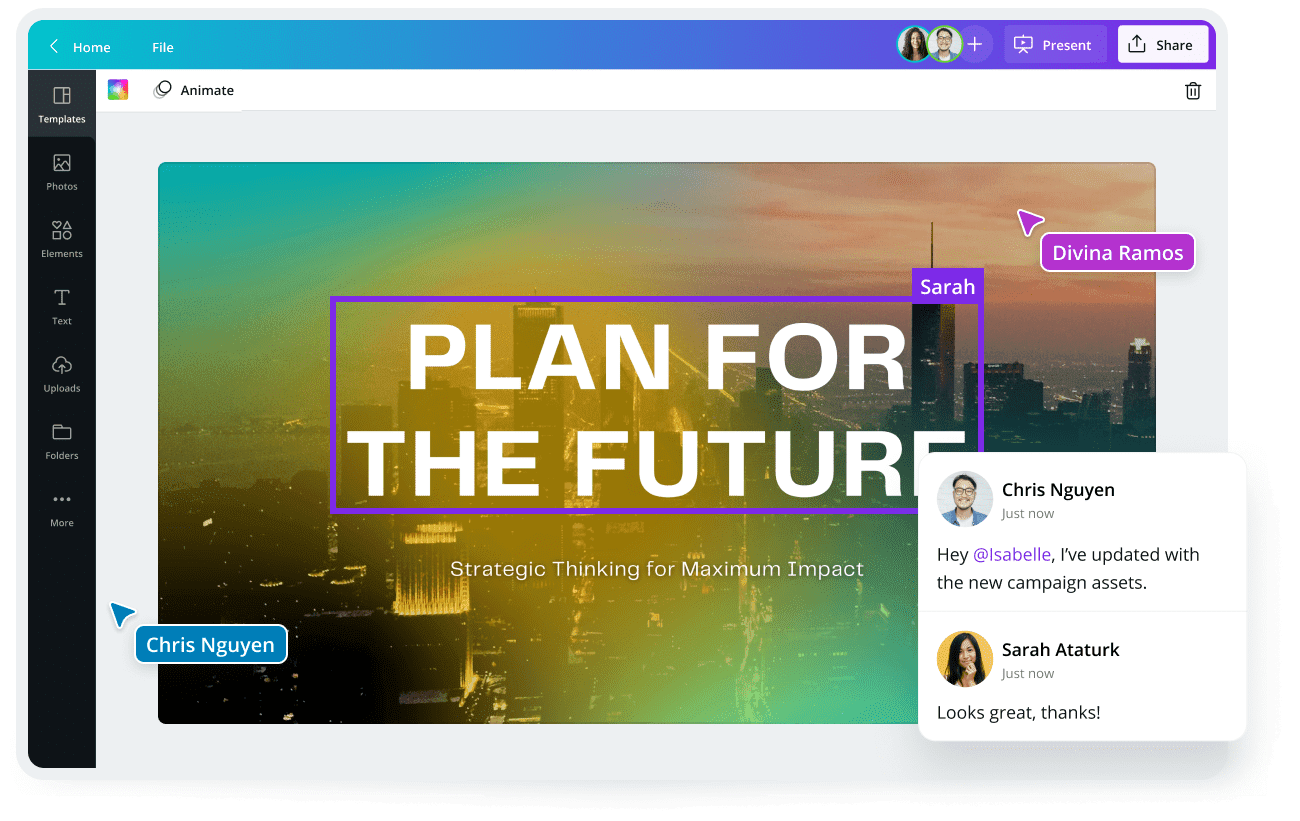Open the Photos panel
Viewport: 1300px width, 821px height.
coord(61,170)
